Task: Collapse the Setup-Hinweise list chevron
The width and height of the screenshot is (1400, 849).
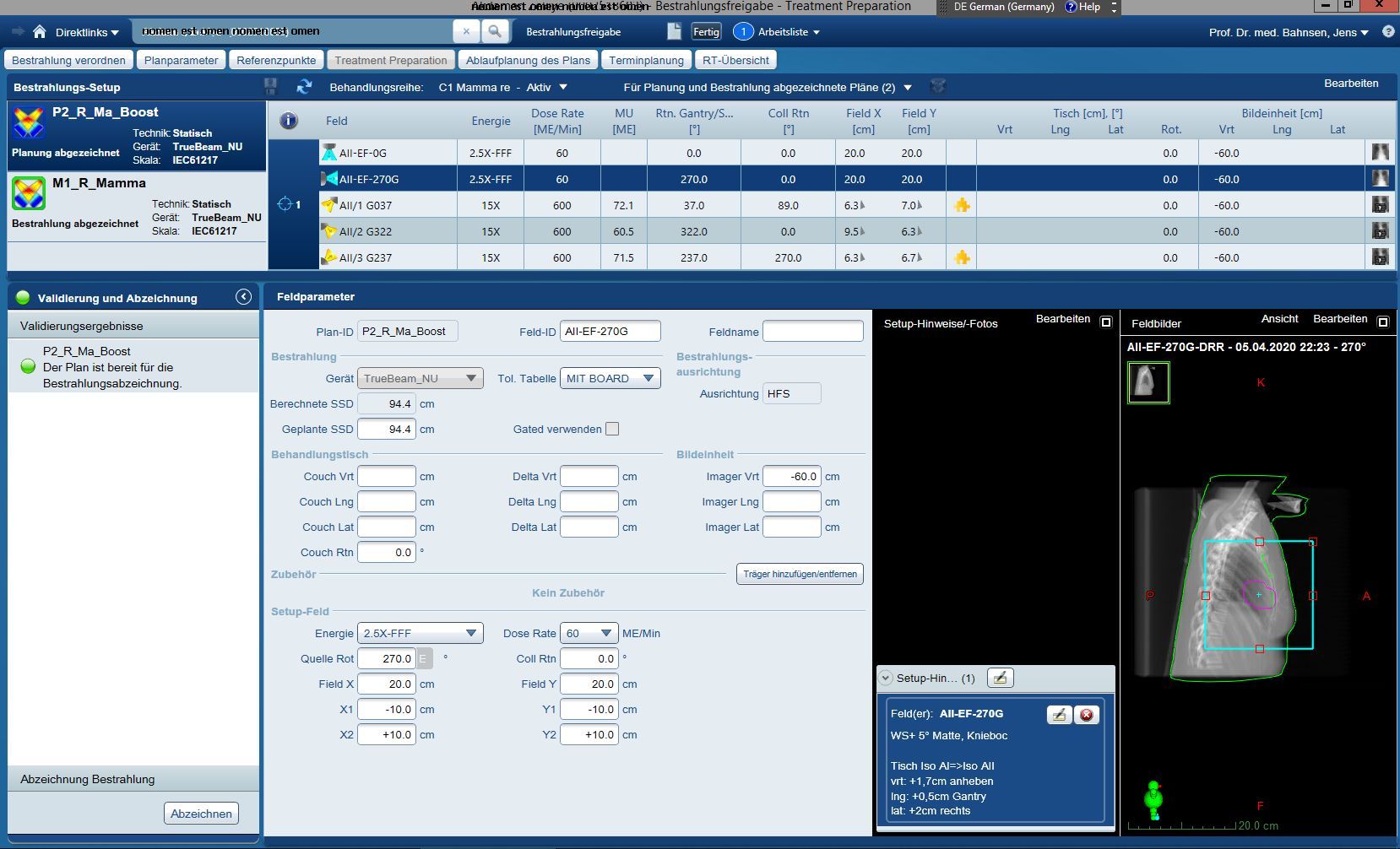Action: point(886,678)
